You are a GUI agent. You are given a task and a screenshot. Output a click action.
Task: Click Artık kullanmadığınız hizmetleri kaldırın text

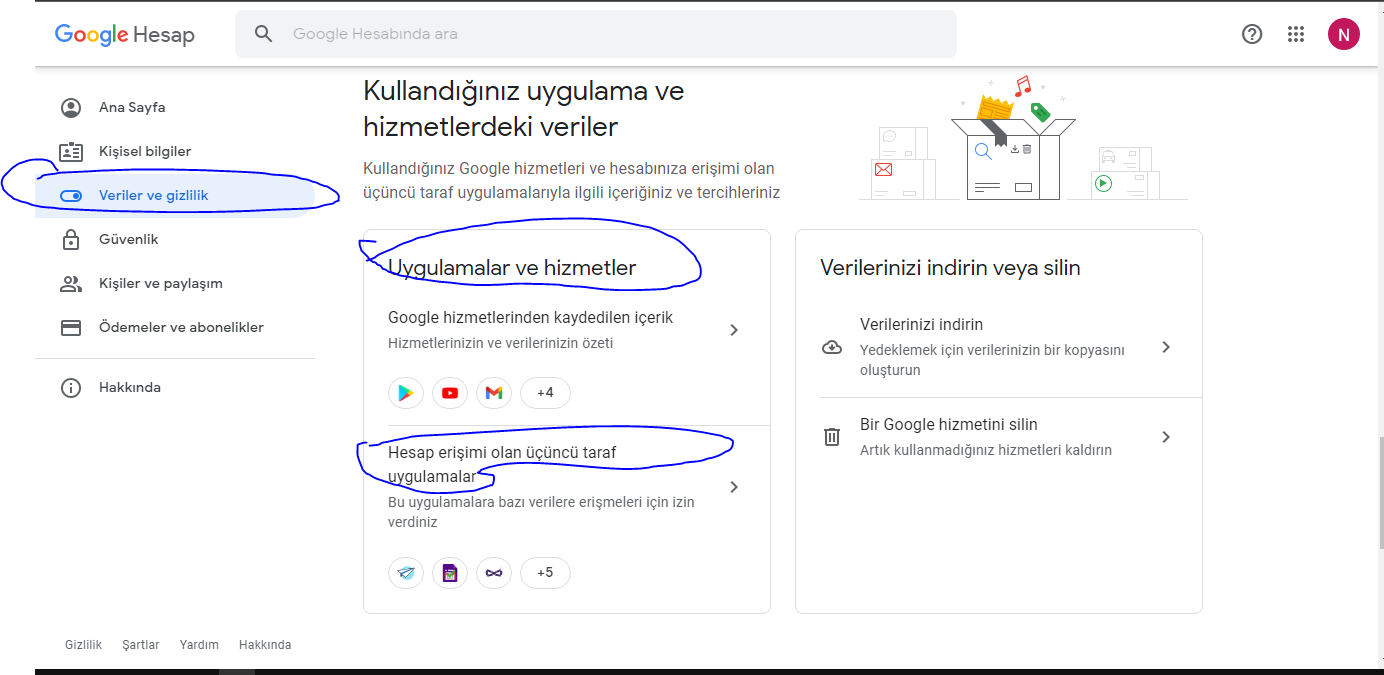986,450
